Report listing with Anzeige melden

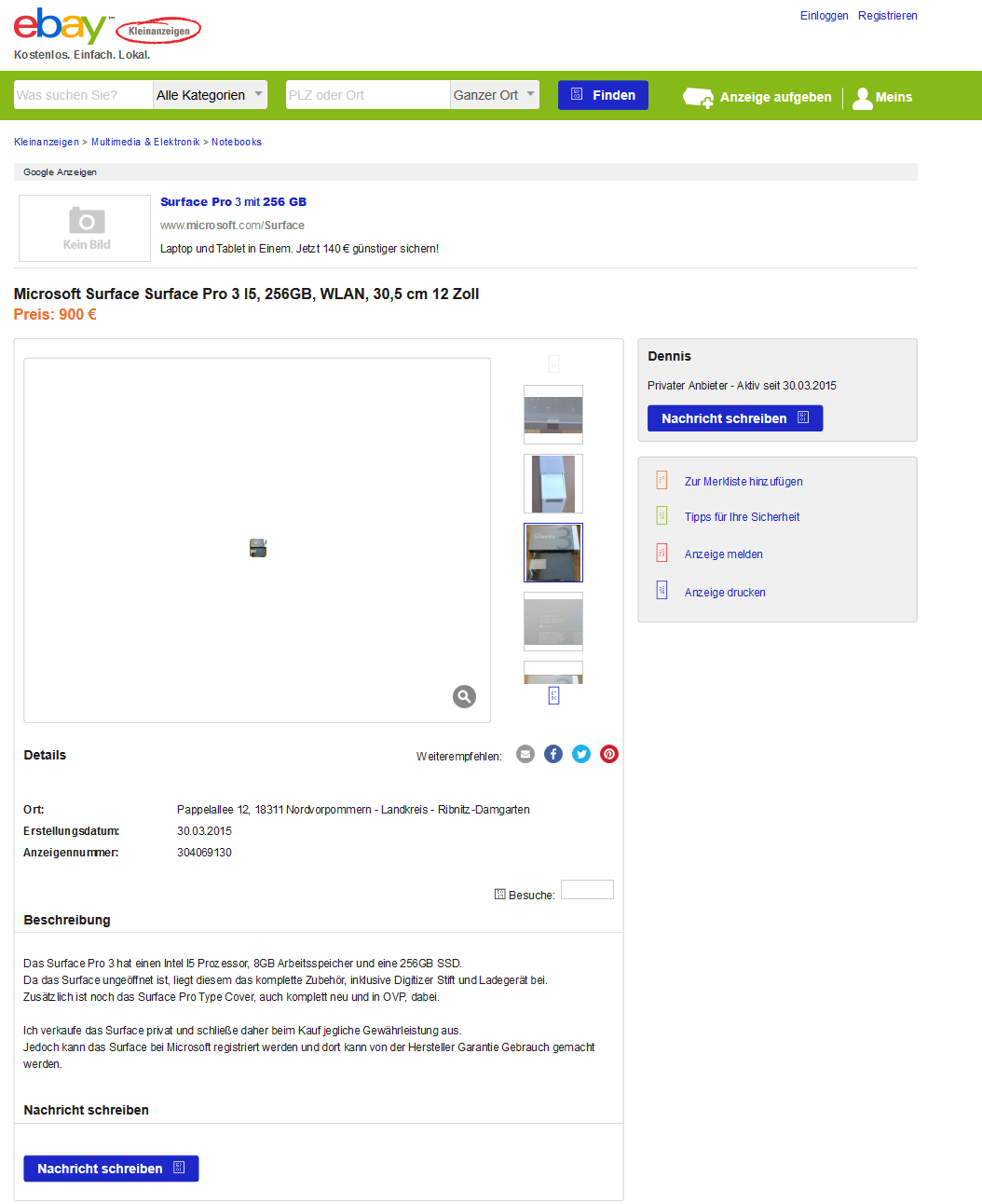coord(724,554)
